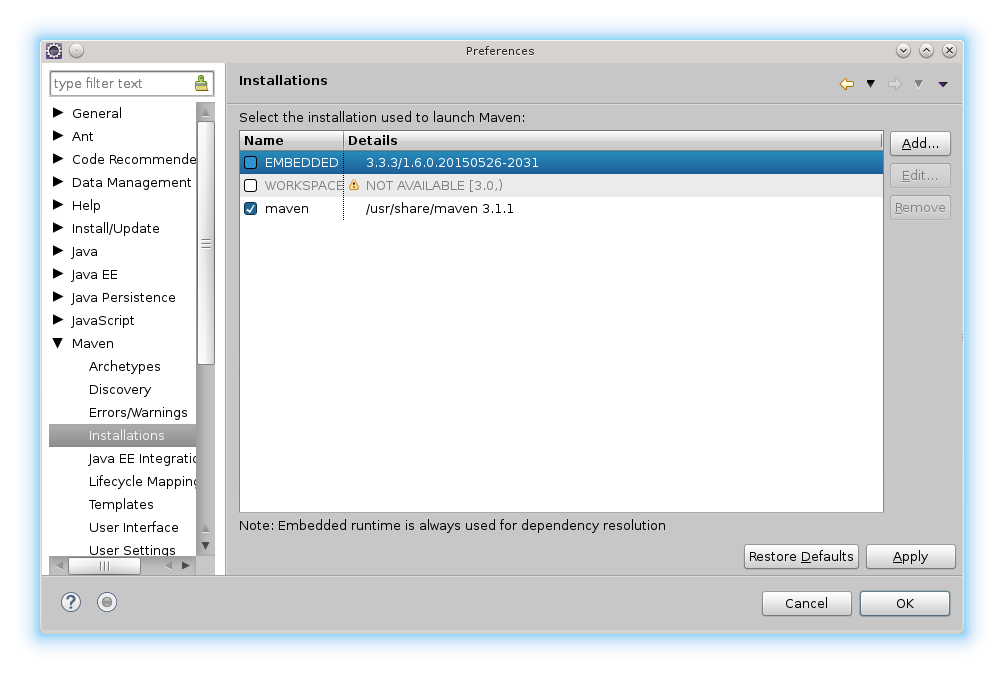Screen dimensions: 1004x674
Task: Expand the Code Recommenders tree node
Action: tap(58, 159)
